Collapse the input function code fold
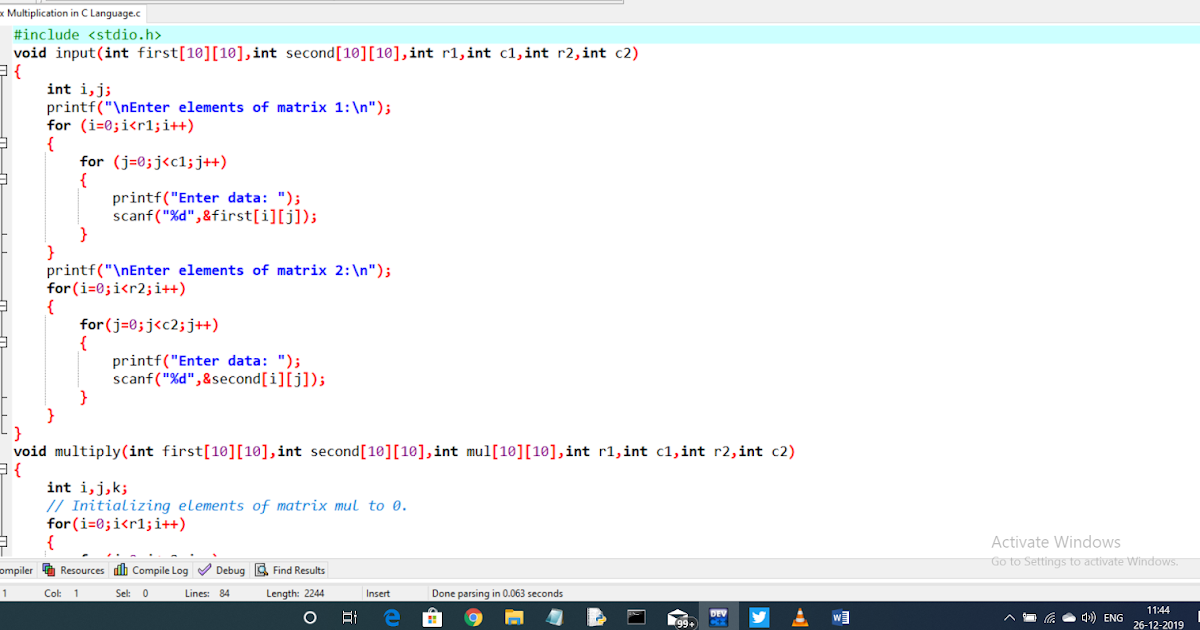The image size is (1200, 630). (x=4, y=70)
